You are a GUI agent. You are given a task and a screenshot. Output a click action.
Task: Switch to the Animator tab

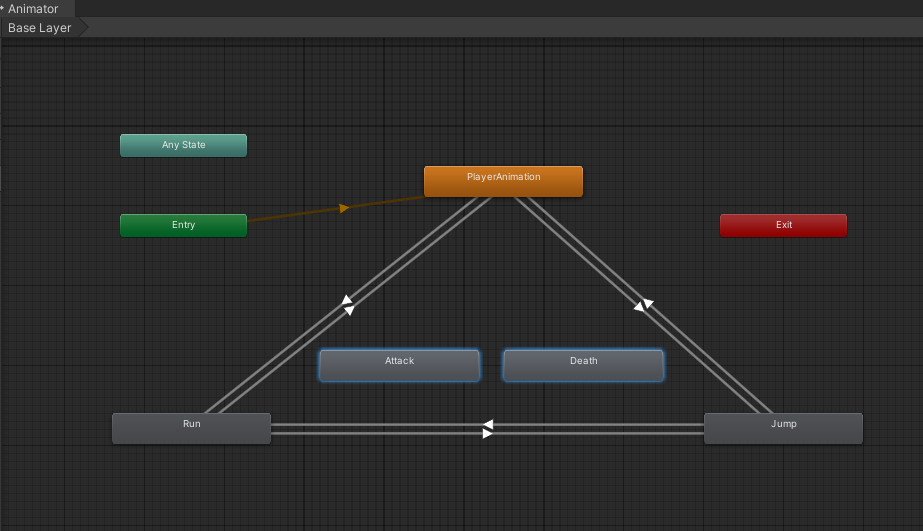click(x=33, y=9)
